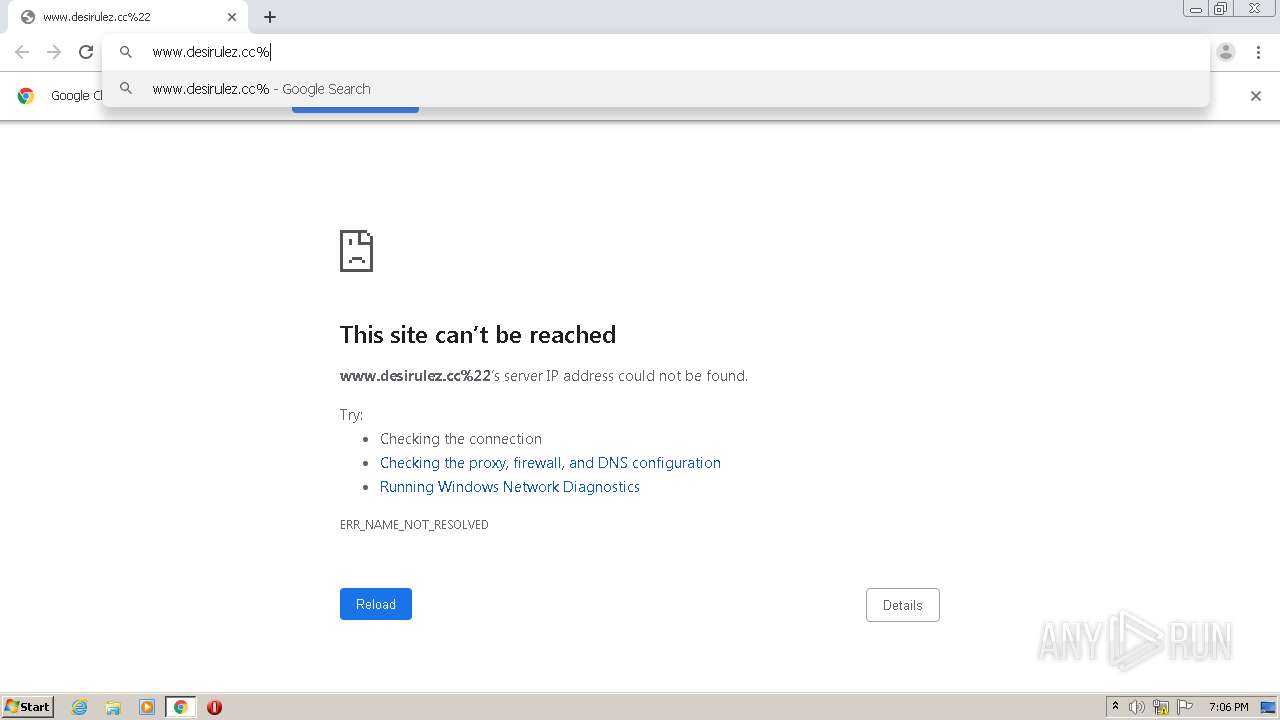1280x720 pixels.
Task: Click the ERR_NAME_NOT_RESOLVED error code text
Action: click(414, 525)
